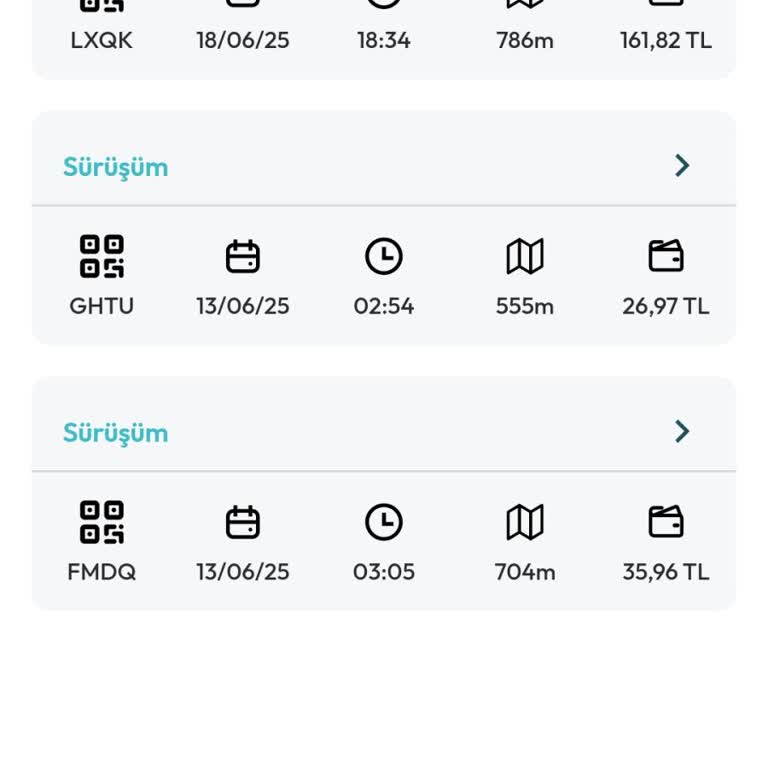
Task: Click the 18:34 ride time
Action: [384, 41]
